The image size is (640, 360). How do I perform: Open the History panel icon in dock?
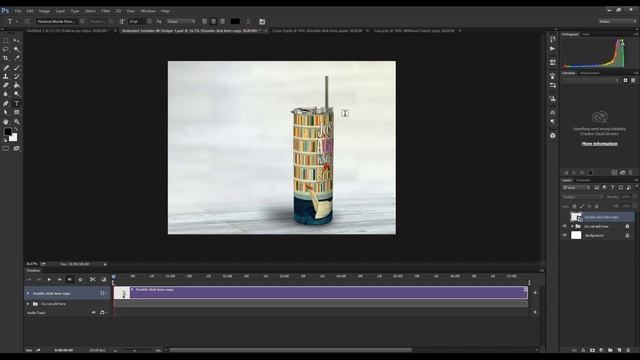coord(553,39)
